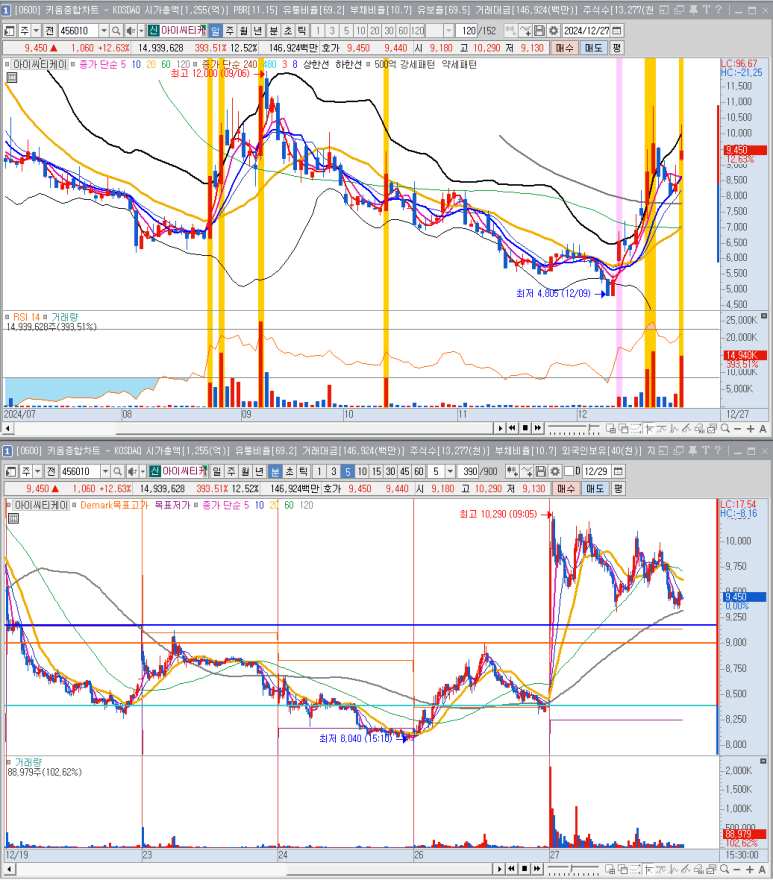Screen dimensions: 773x880
Task: Click the line-draw tool icon in the upper toolbar
Action: point(525,31)
